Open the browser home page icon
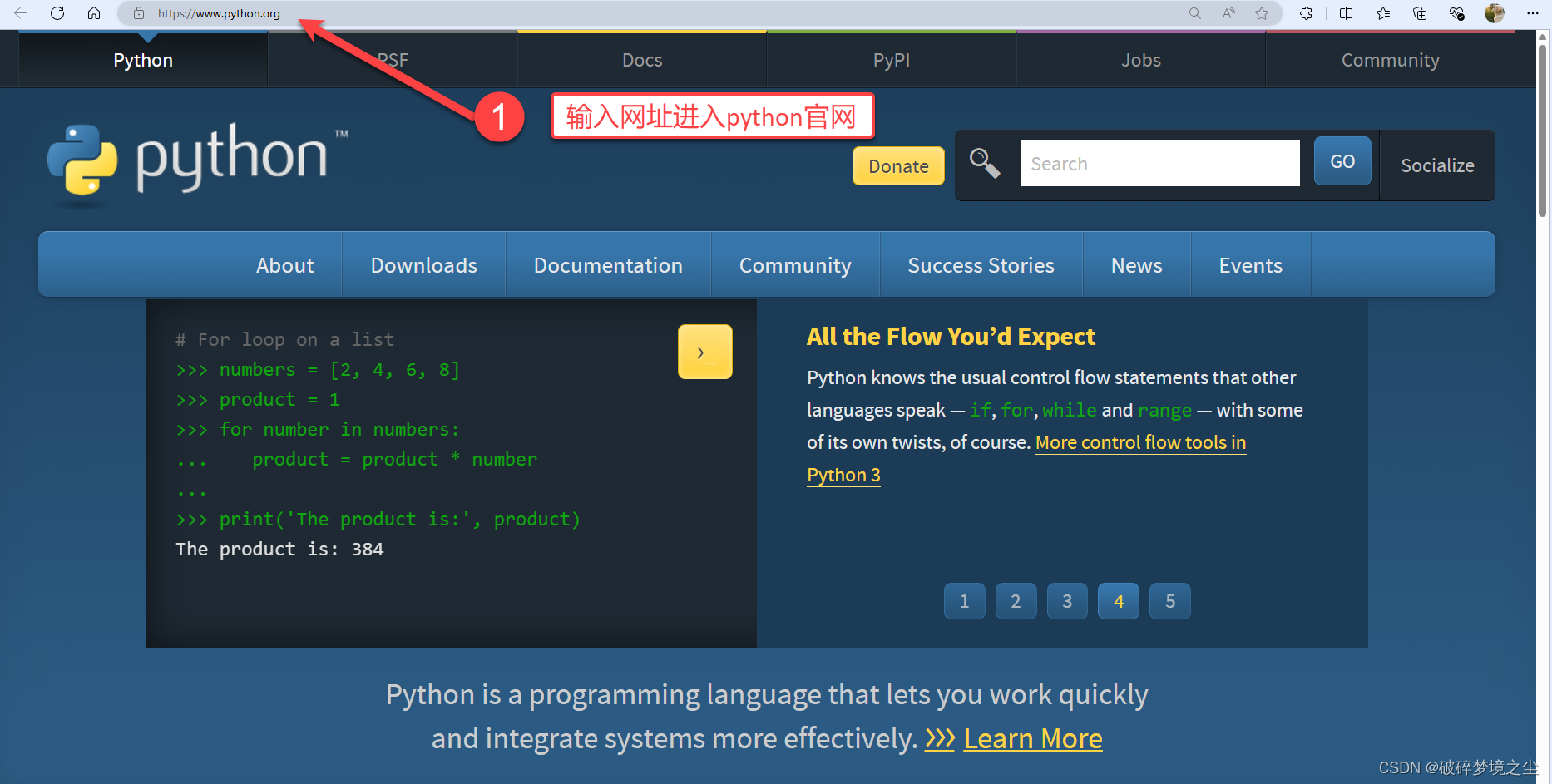The image size is (1552, 784). (94, 13)
